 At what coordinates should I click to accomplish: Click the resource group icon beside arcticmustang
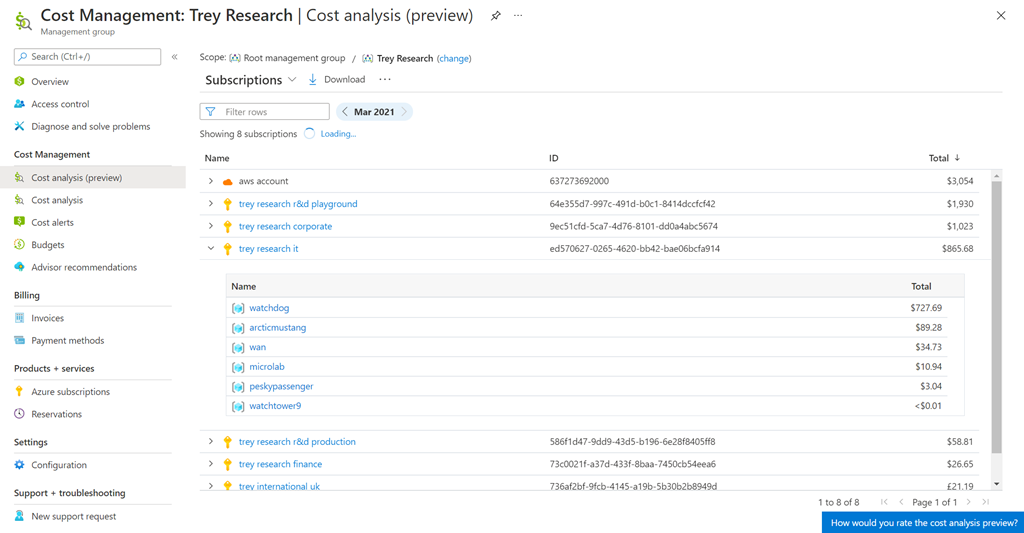[238, 328]
